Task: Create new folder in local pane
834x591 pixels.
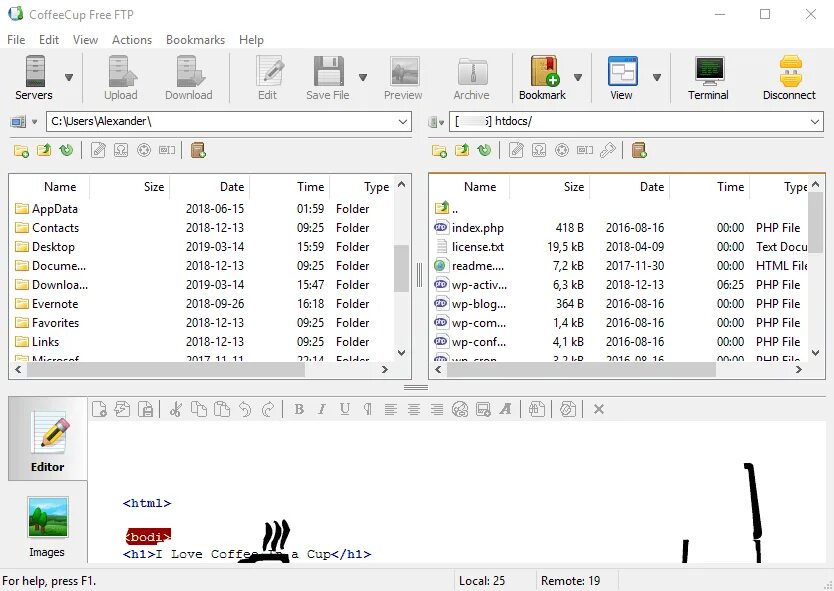Action: click(21, 151)
